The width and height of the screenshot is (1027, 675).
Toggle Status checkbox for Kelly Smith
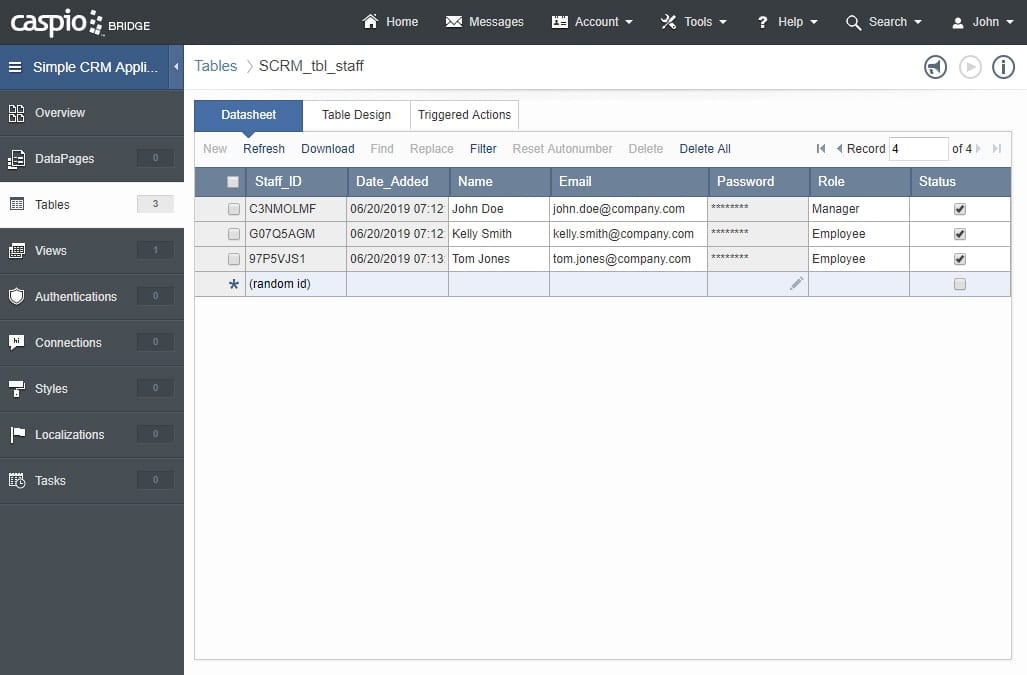960,234
